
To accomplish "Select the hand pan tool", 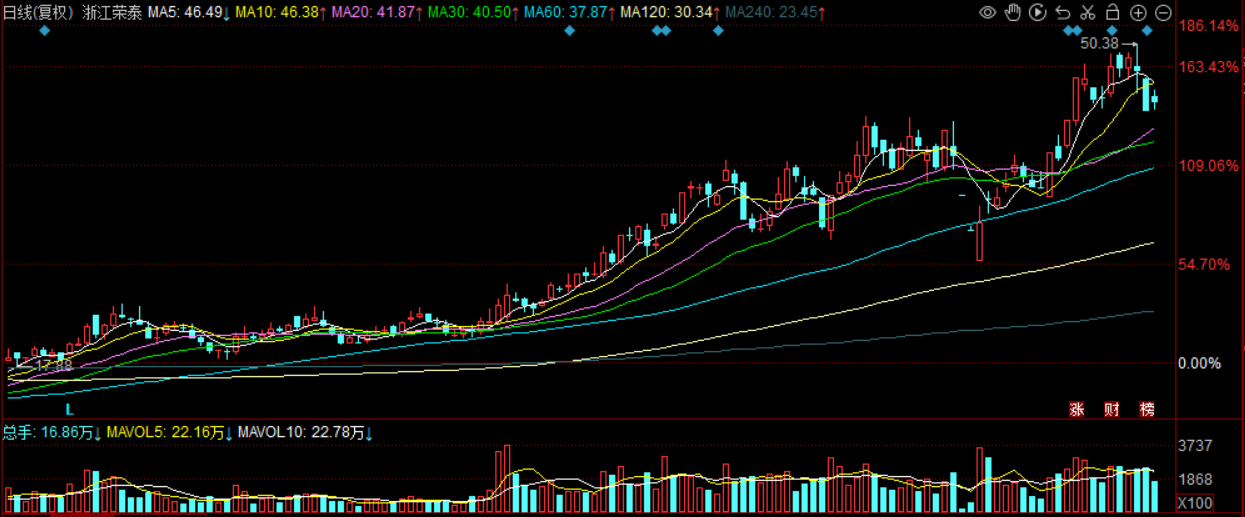I will click(1013, 12).
